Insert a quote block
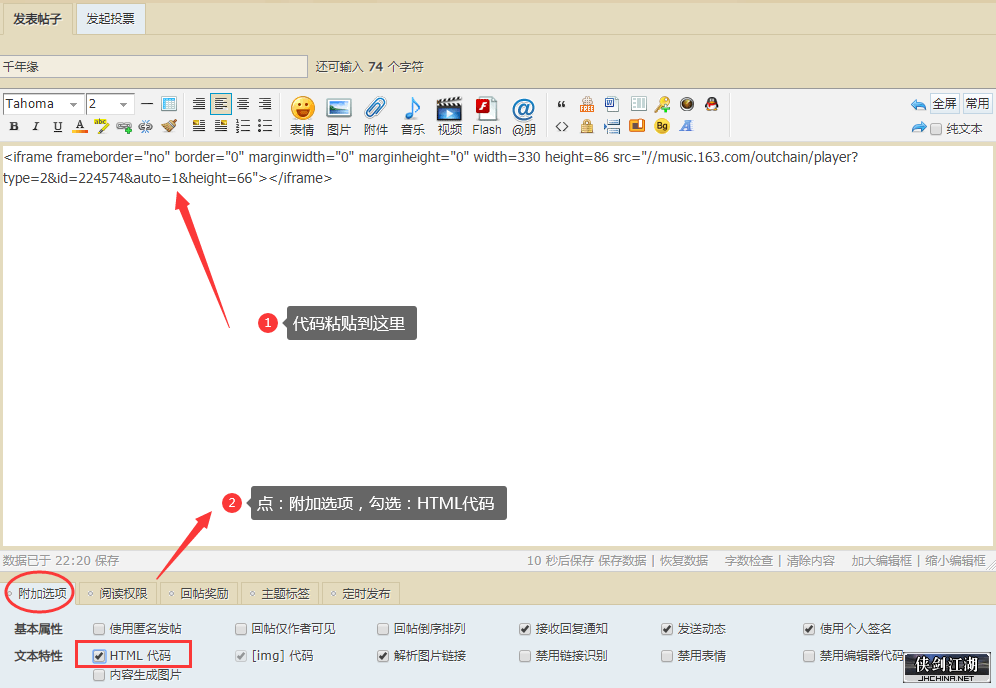Image resolution: width=996 pixels, height=688 pixels. 562,104
